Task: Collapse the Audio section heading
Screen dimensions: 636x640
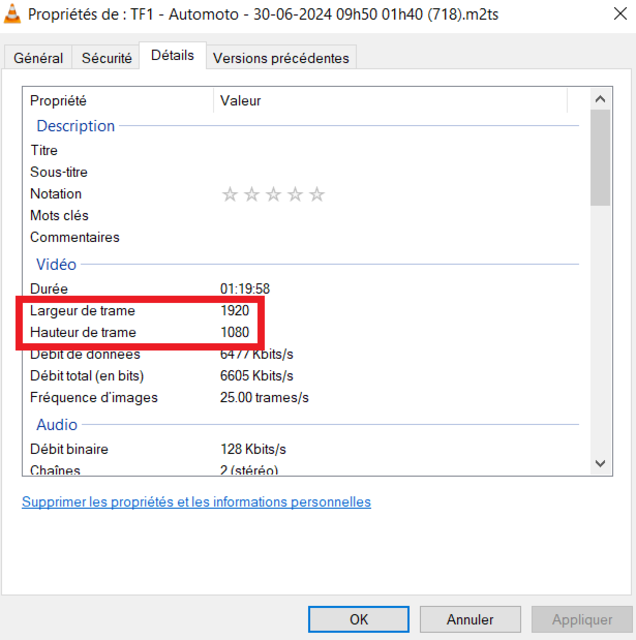Action: pyautogui.click(x=57, y=424)
